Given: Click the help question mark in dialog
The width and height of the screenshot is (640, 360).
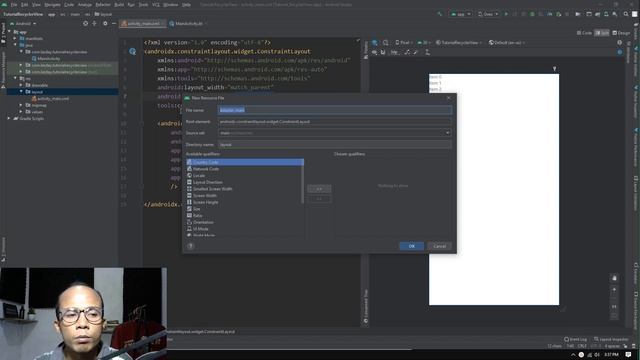Looking at the screenshot, I should click(190, 246).
